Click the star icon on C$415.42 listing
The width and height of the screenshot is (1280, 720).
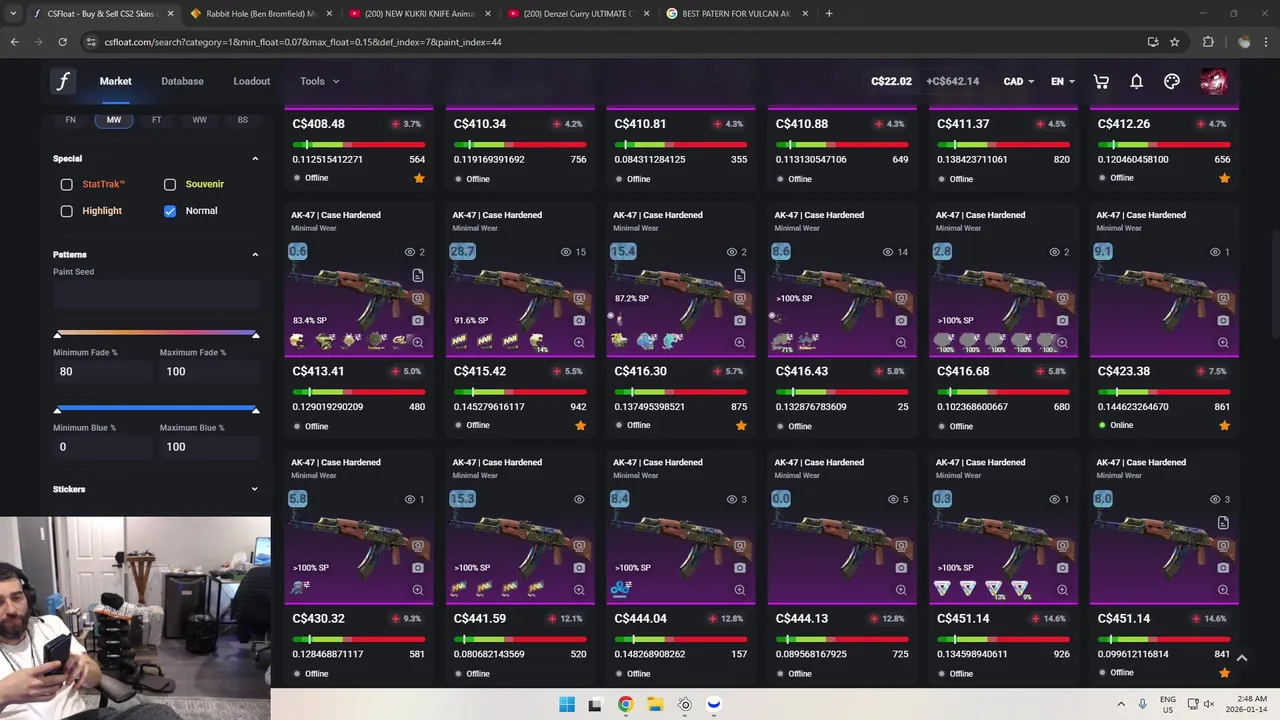(x=580, y=425)
